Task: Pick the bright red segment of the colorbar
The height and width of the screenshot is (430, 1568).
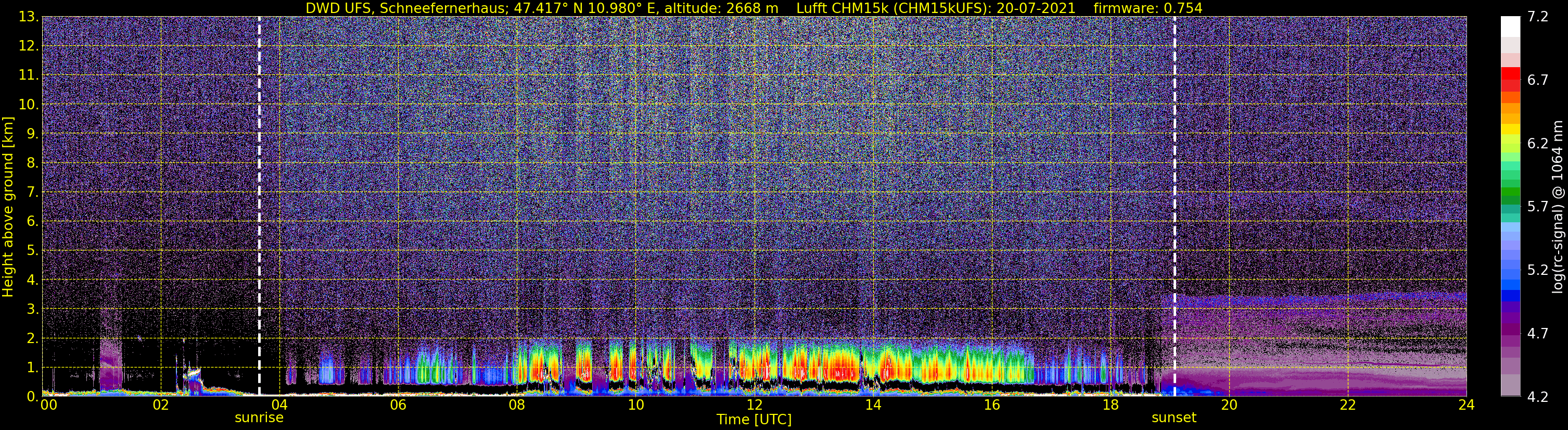Action: point(1510,74)
